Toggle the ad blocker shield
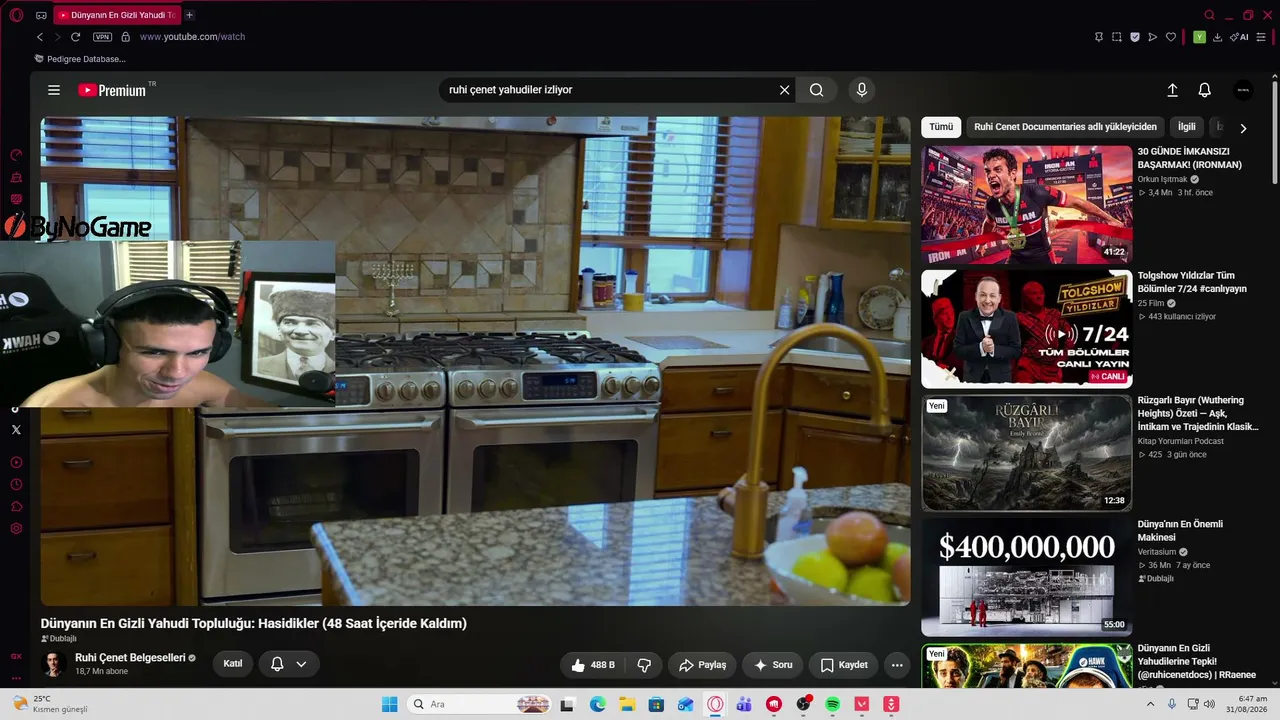This screenshot has width=1280, height=720. click(1135, 37)
